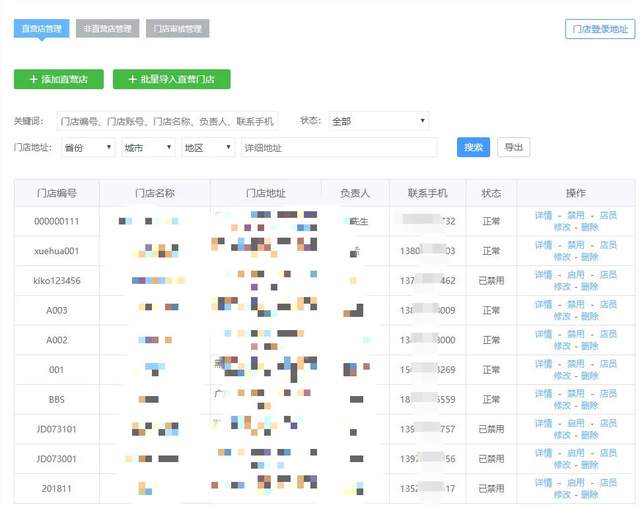Open 详情 for store JD073001

pyautogui.click(x=543, y=453)
